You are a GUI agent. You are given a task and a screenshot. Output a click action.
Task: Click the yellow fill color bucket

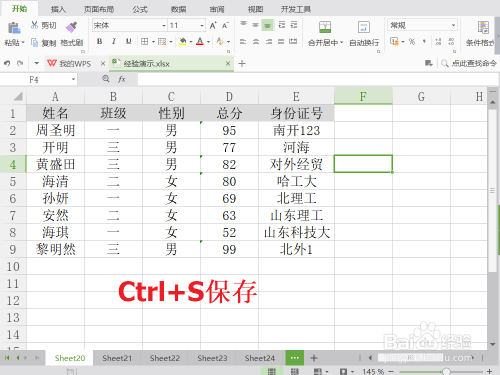point(182,42)
